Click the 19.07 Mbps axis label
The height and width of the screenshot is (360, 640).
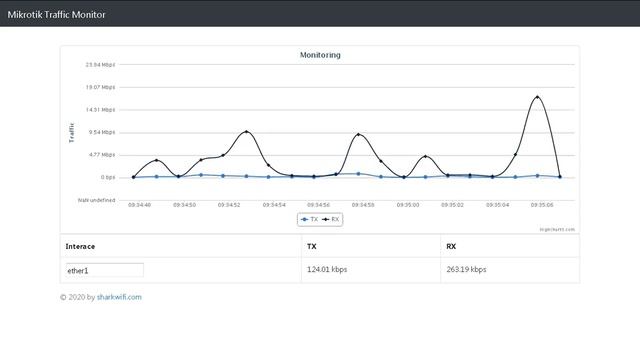point(100,87)
